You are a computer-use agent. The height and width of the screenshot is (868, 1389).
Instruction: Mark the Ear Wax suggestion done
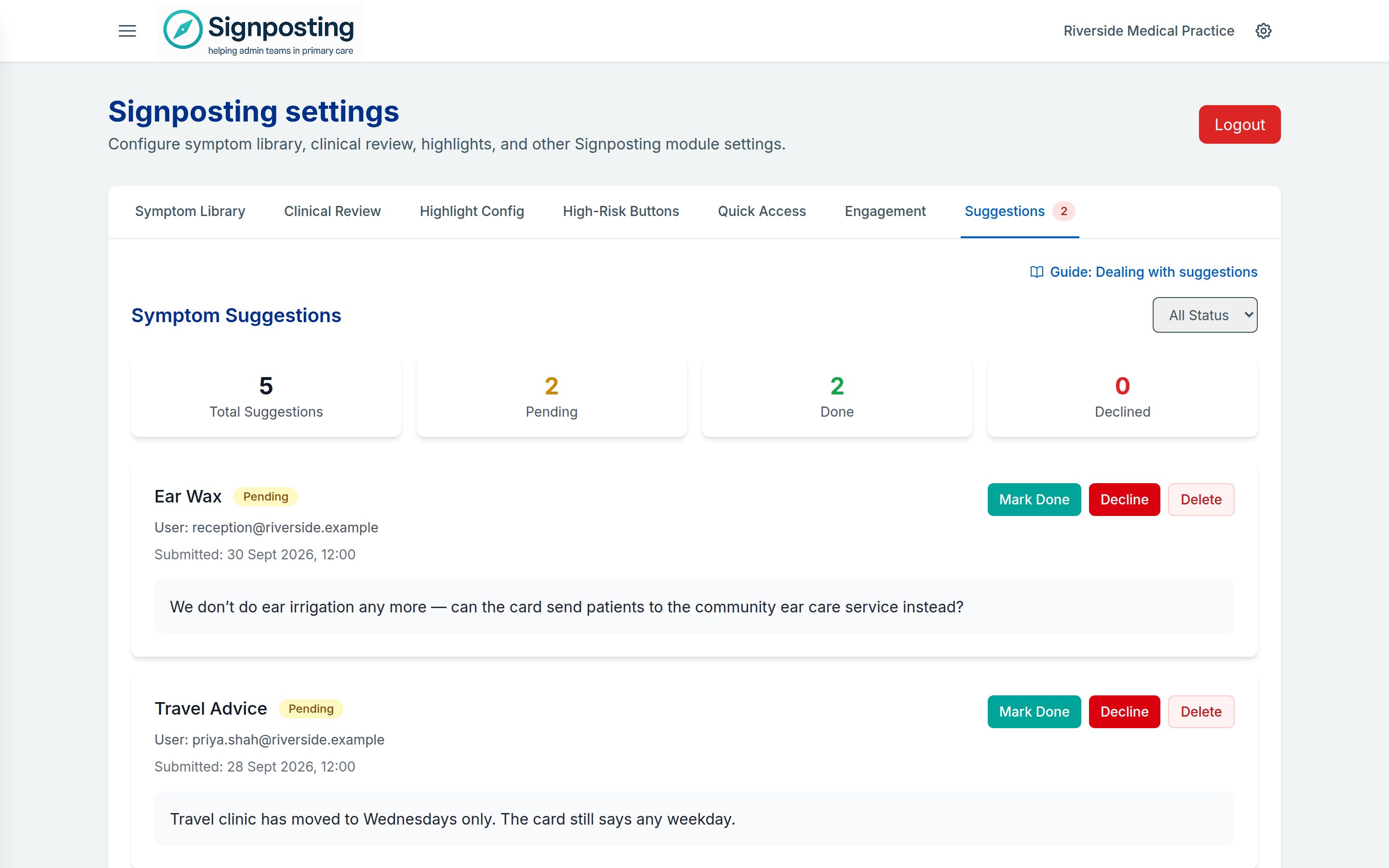(1034, 500)
